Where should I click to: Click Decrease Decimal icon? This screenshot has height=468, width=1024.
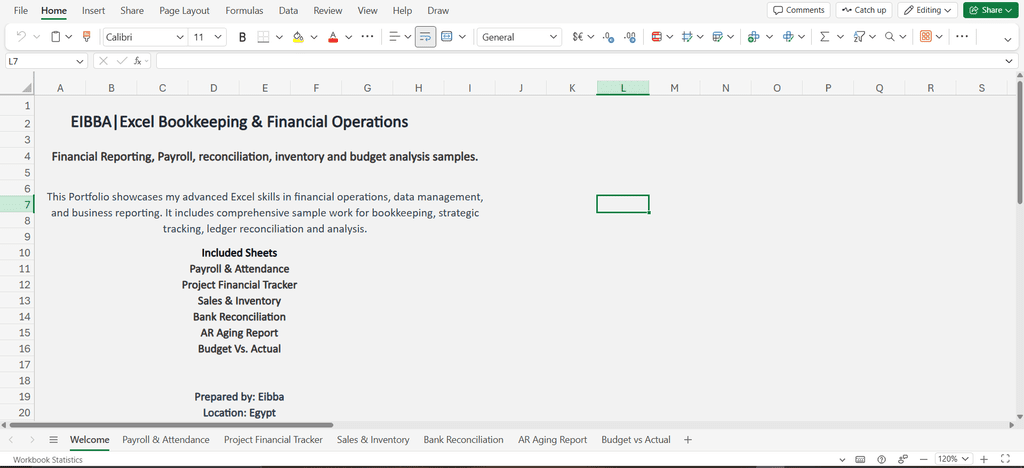click(x=607, y=37)
